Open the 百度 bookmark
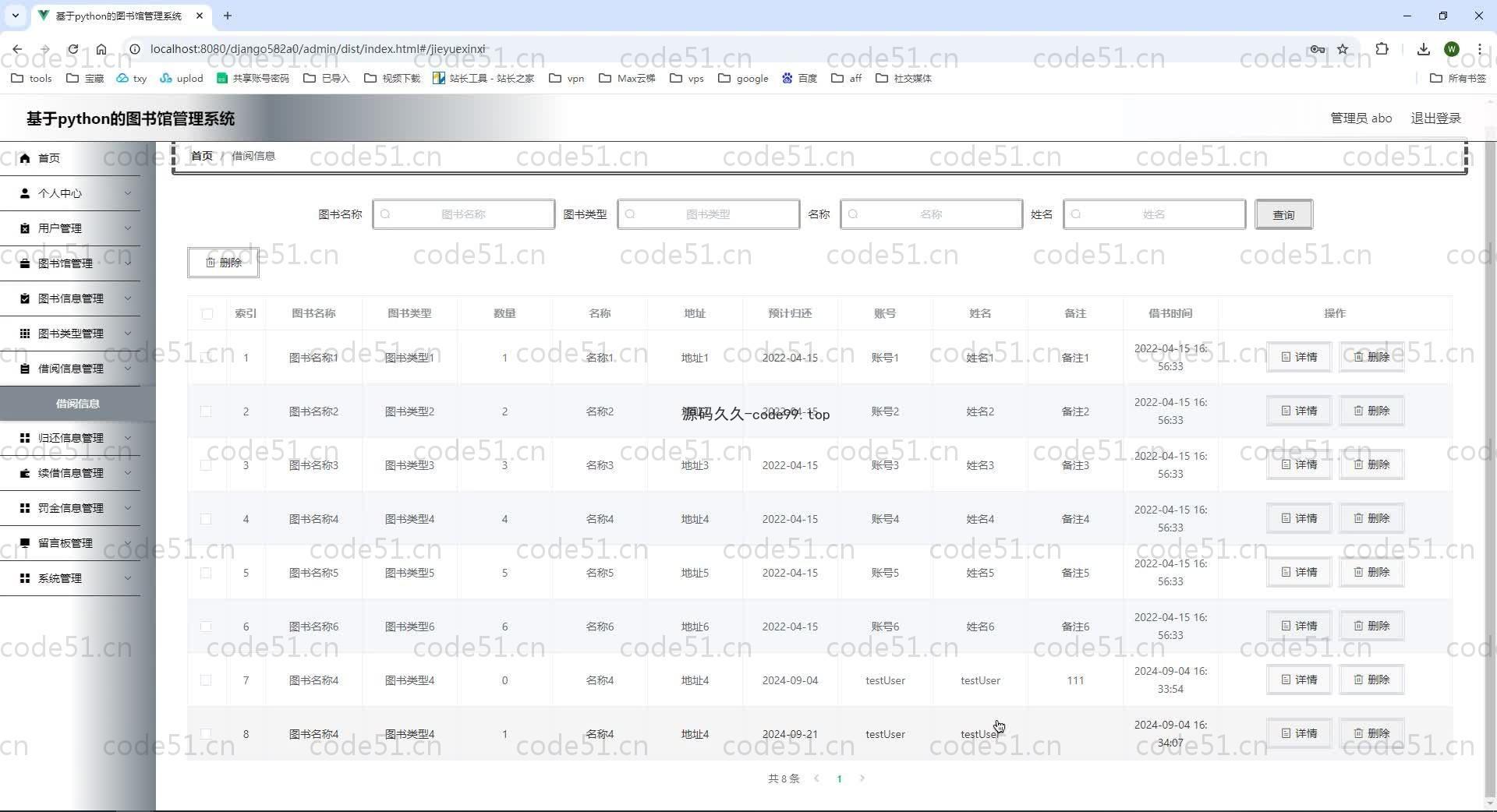Viewport: 1497px width, 812px height. tap(799, 78)
